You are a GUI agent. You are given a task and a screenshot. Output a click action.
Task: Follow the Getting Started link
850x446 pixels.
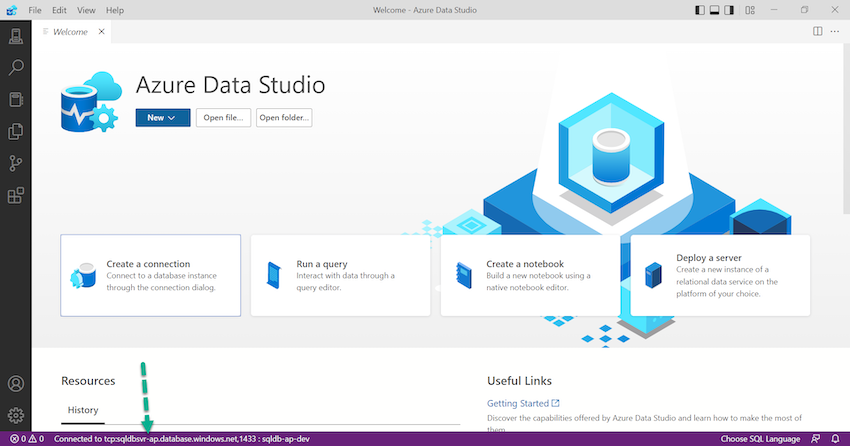pos(523,403)
